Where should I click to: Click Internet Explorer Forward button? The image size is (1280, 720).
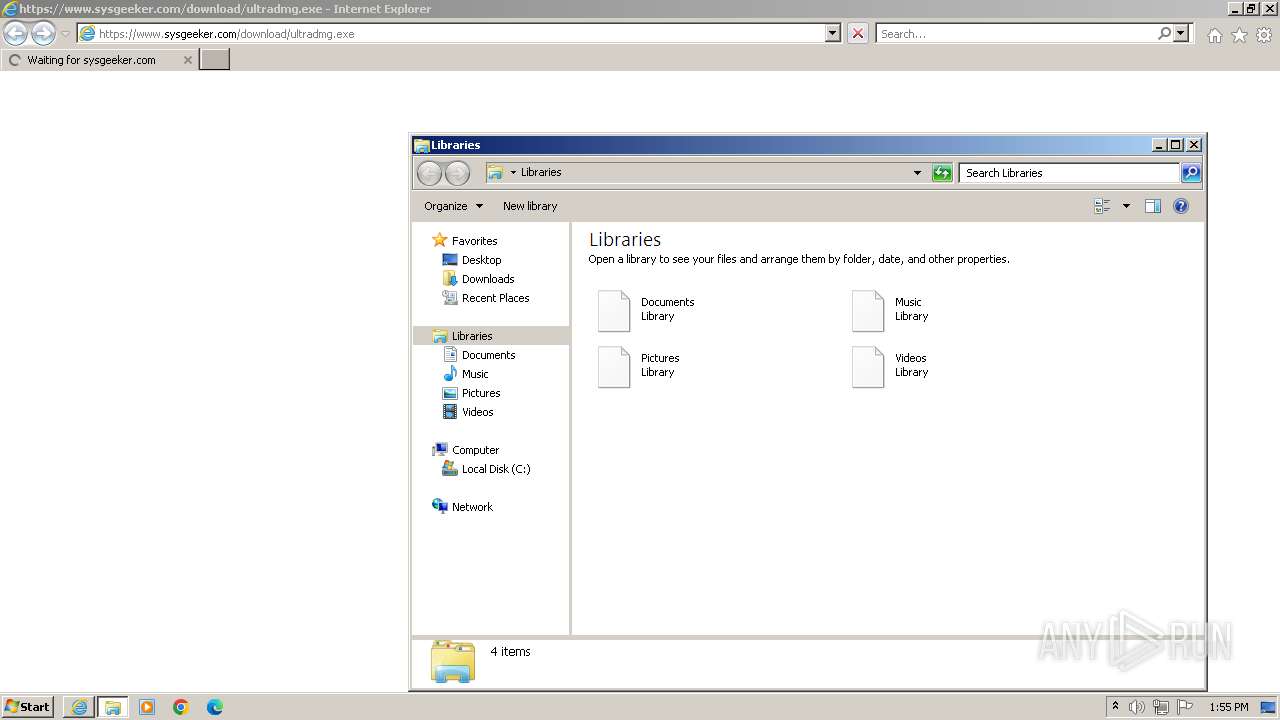(43, 33)
